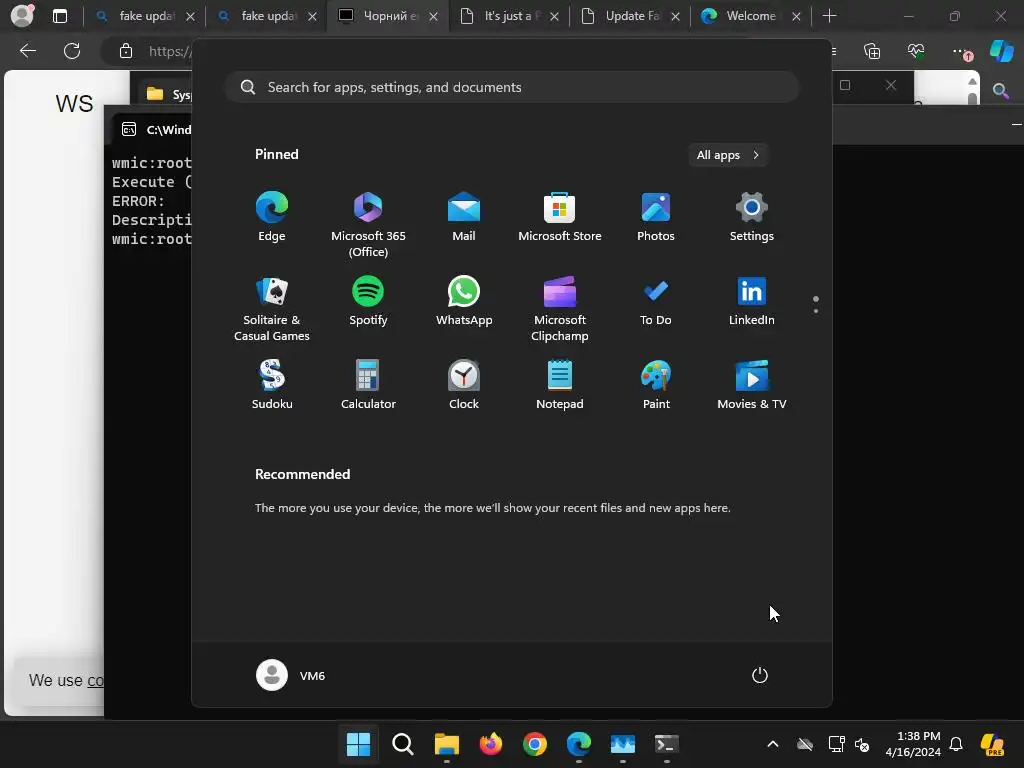Image resolution: width=1024 pixels, height=768 pixels.
Task: Open the Spotify app
Action: coord(368,300)
